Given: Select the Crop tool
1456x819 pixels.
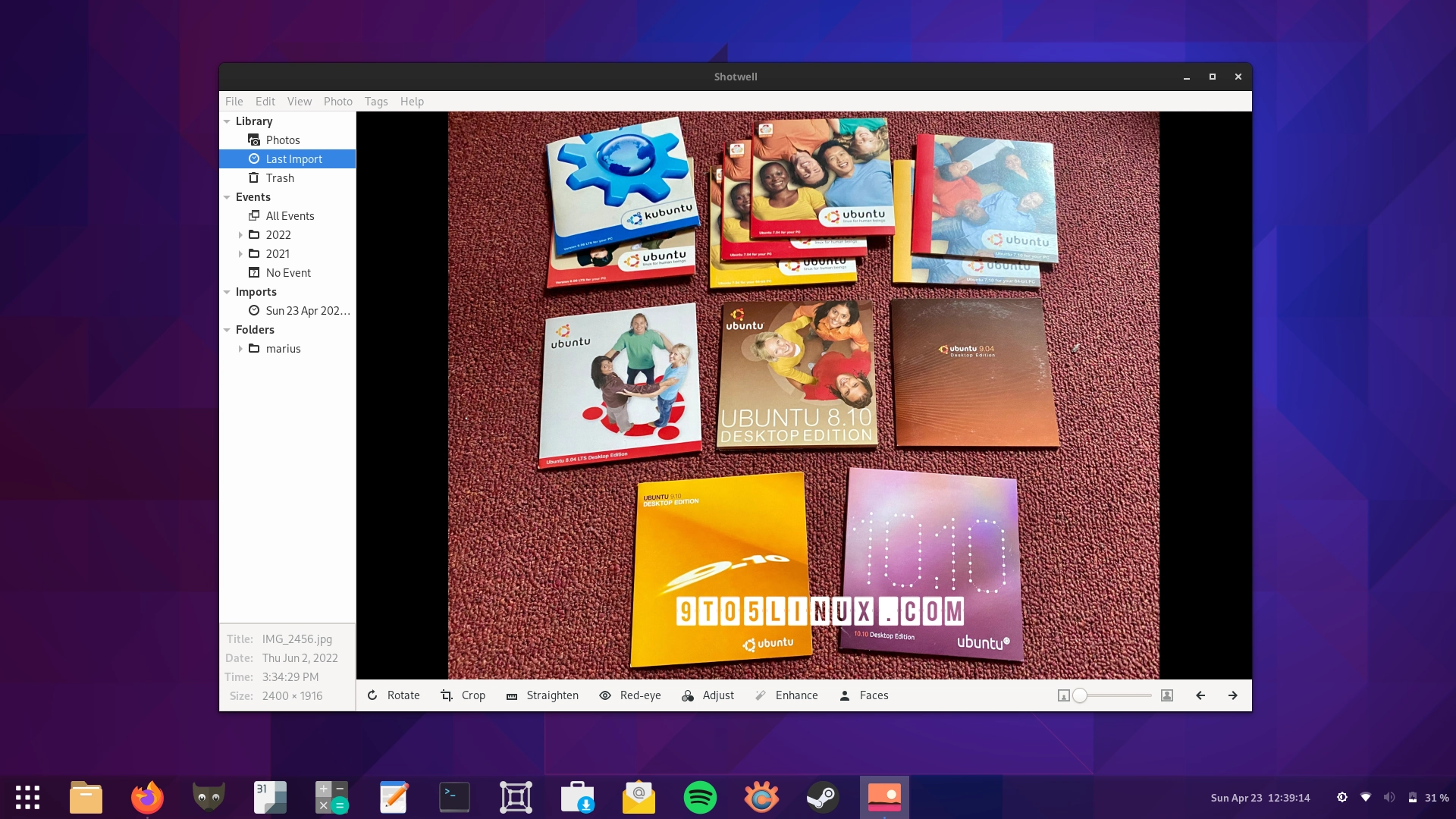Looking at the screenshot, I should [463, 695].
